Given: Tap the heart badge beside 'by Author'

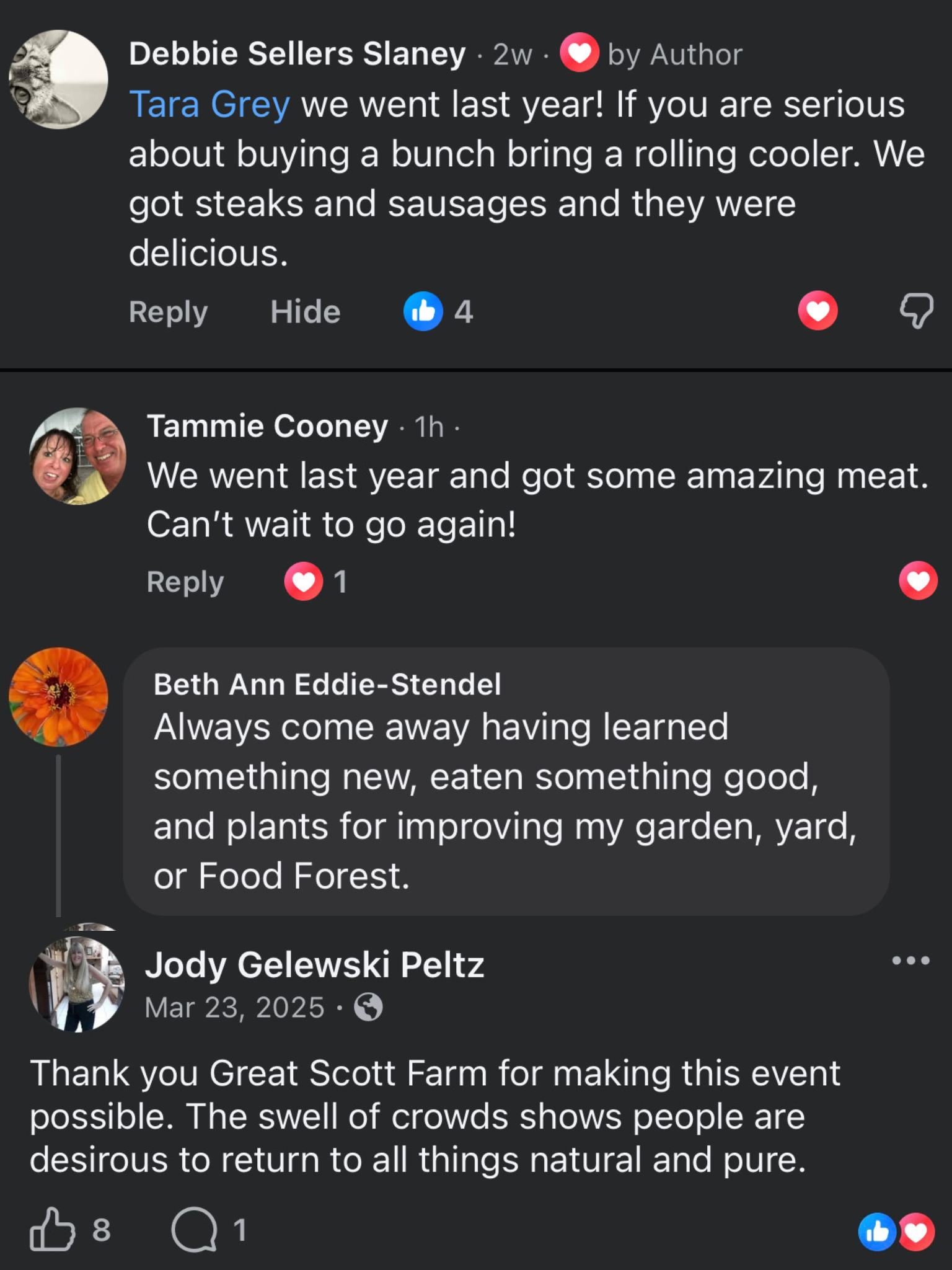Looking at the screenshot, I should 580,53.
